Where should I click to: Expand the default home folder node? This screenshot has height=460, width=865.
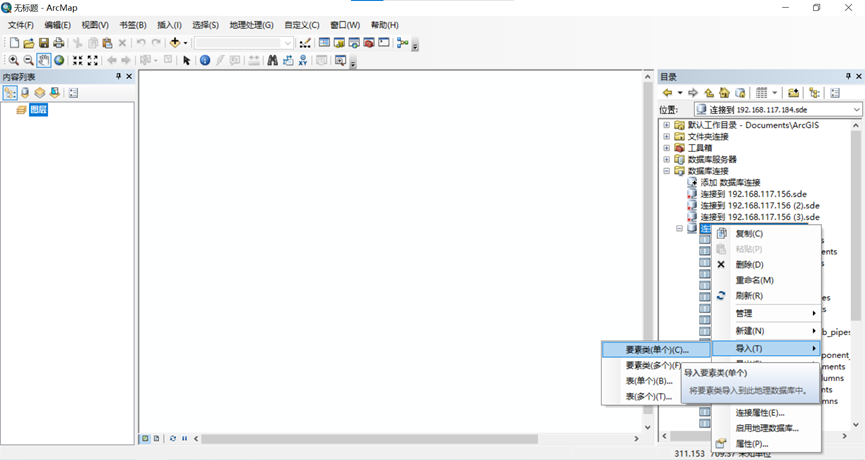click(x=666, y=125)
